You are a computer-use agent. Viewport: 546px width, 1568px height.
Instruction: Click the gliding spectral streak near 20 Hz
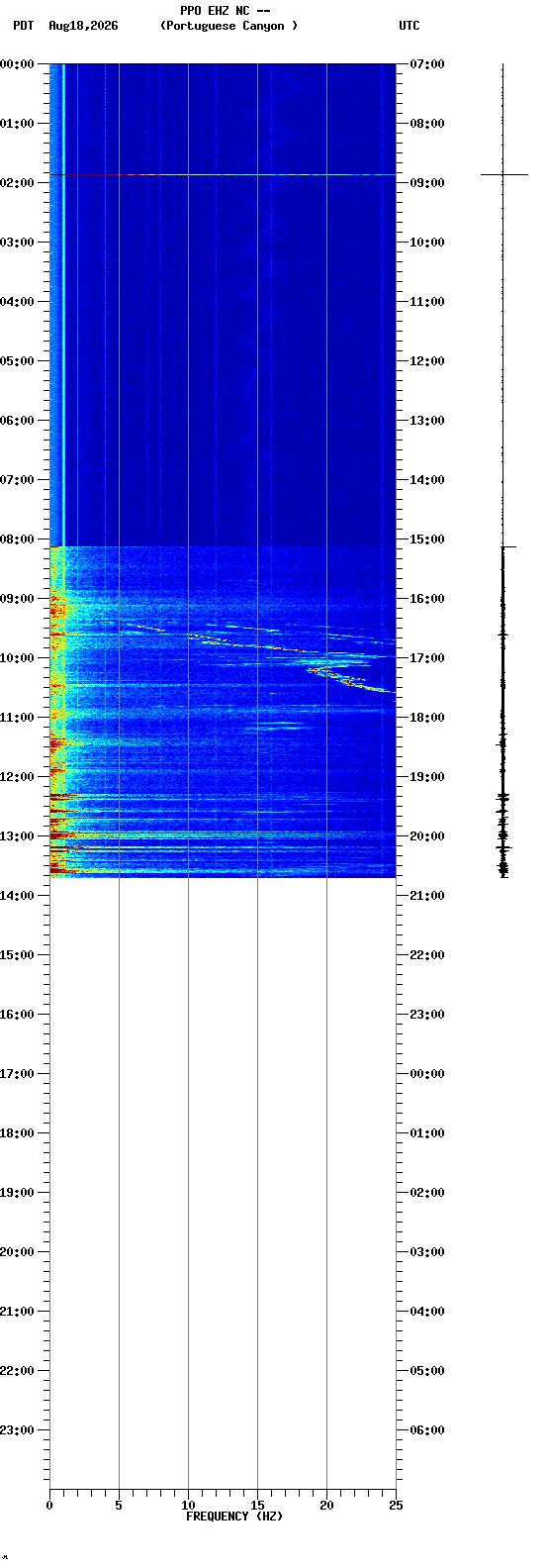coord(346,679)
